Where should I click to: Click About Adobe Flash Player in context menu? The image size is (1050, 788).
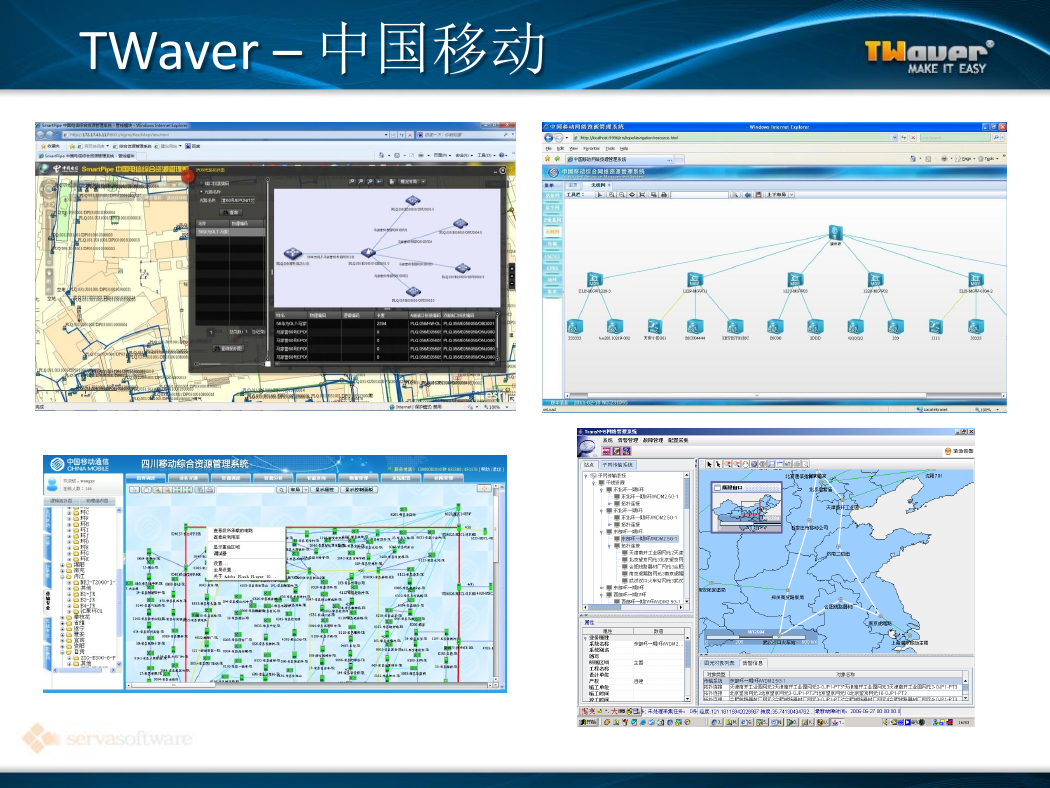[x=244, y=576]
